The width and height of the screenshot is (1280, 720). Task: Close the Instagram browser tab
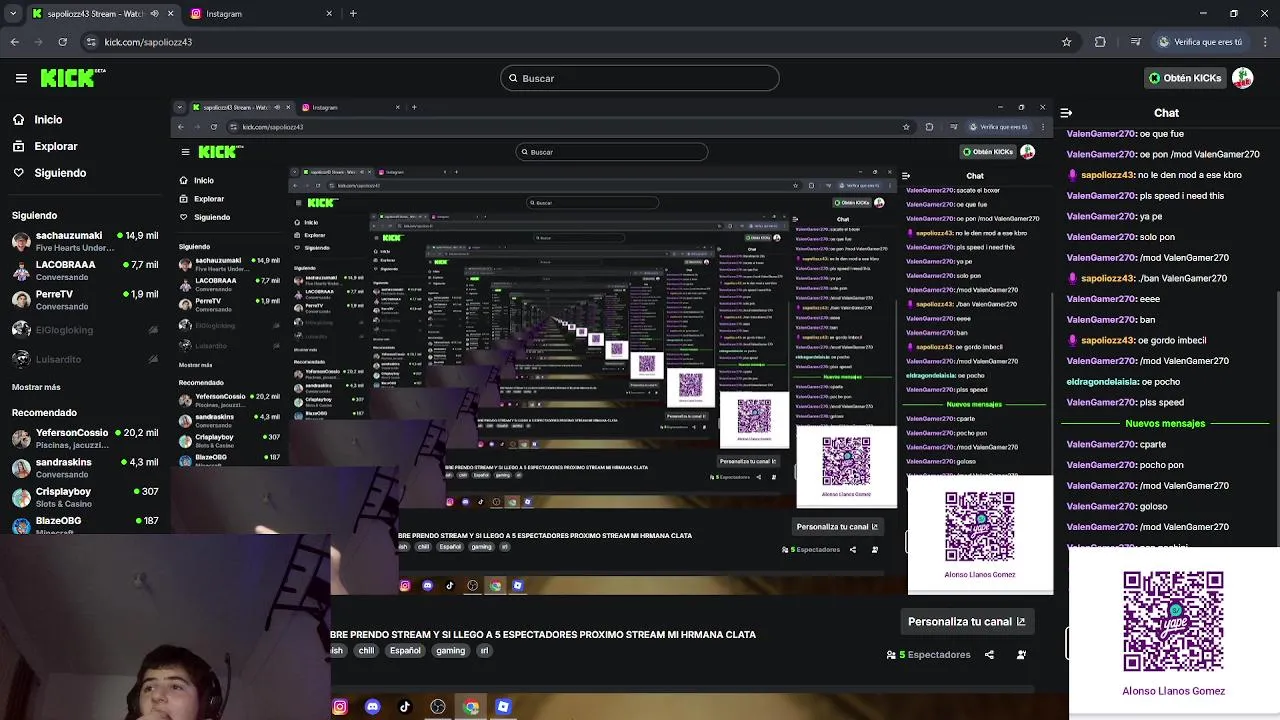pyautogui.click(x=329, y=14)
